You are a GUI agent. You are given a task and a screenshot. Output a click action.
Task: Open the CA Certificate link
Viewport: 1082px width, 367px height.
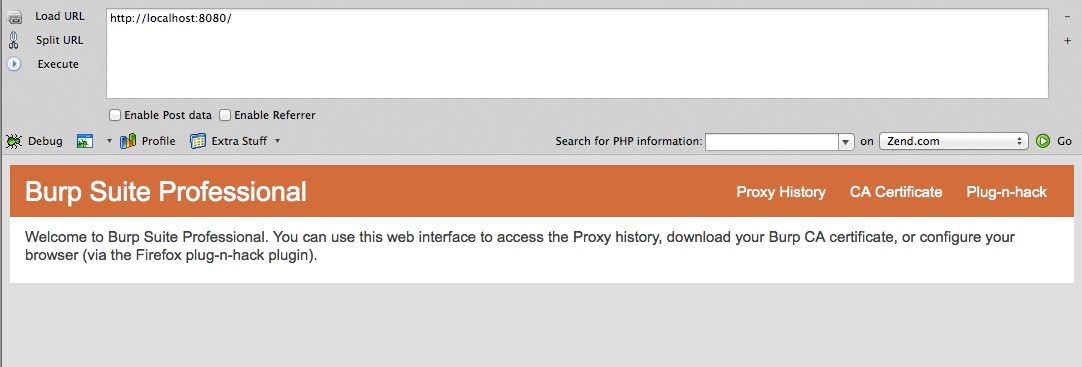(x=896, y=192)
